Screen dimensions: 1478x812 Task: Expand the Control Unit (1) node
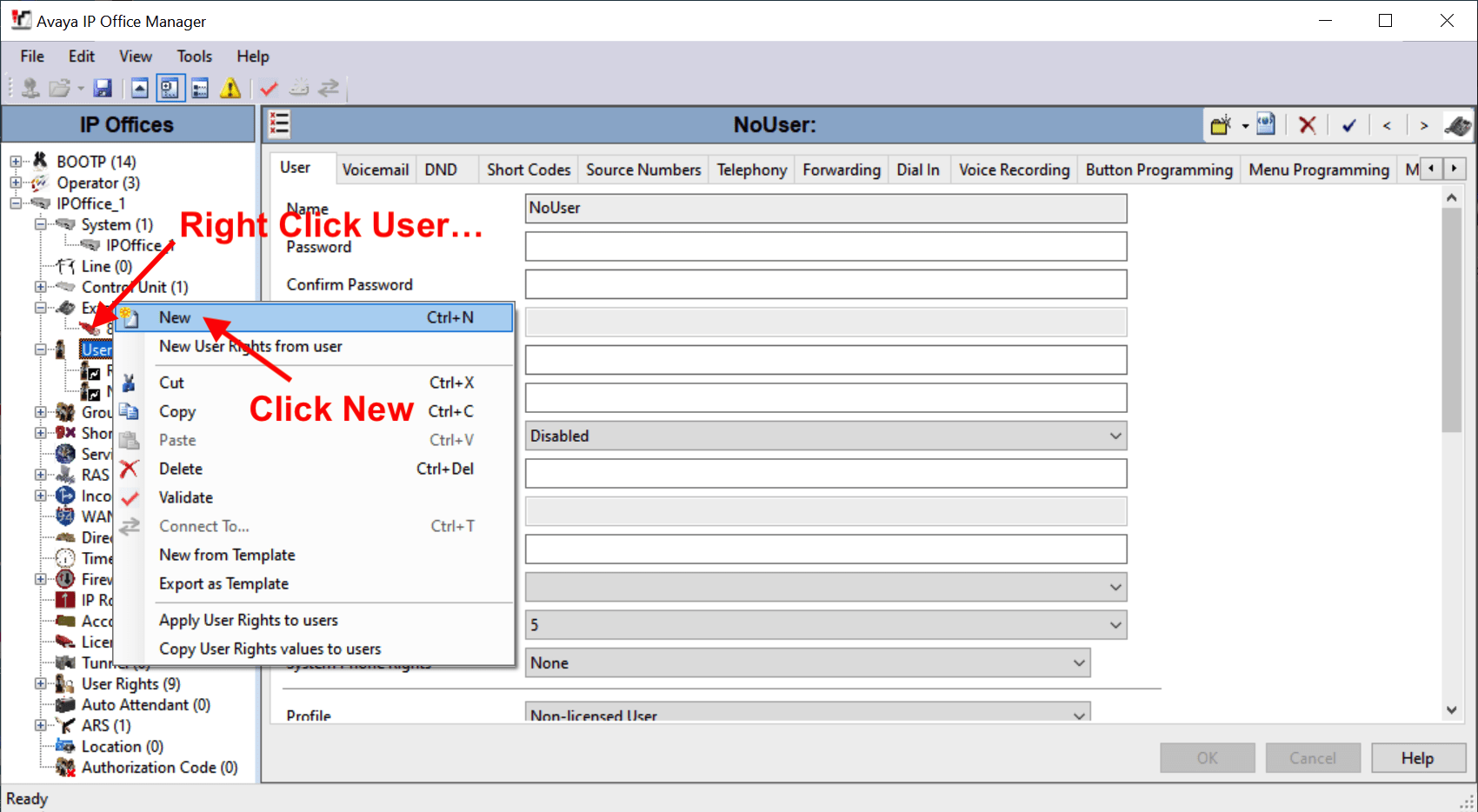pyautogui.click(x=40, y=287)
